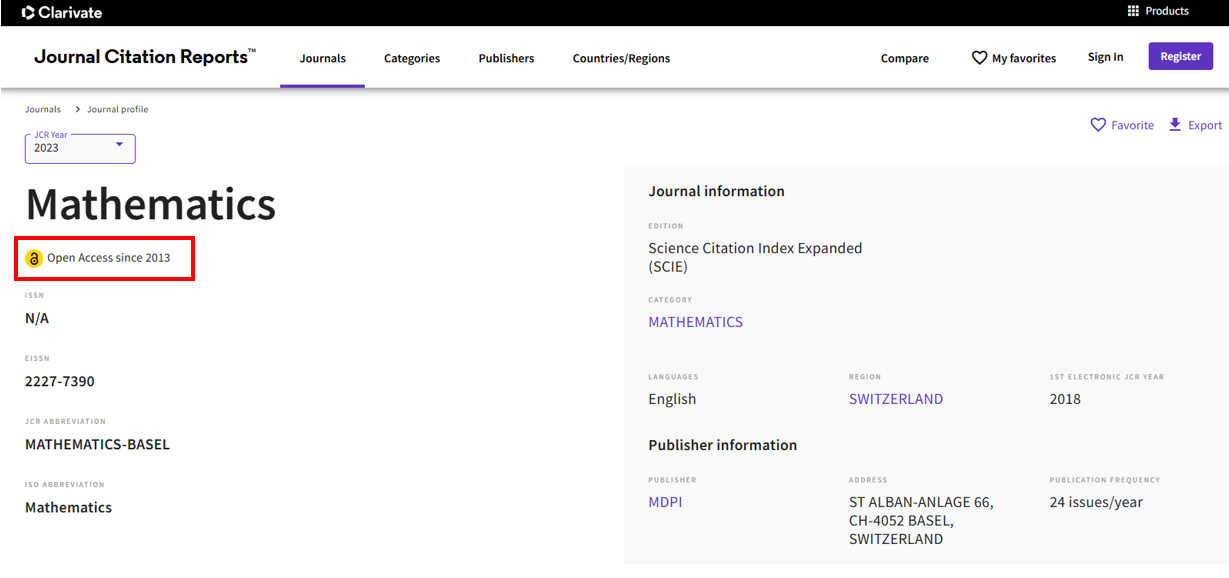The width and height of the screenshot is (1229, 578).
Task: Expand JCR Year dropdown arrow
Action: pyautogui.click(x=119, y=145)
